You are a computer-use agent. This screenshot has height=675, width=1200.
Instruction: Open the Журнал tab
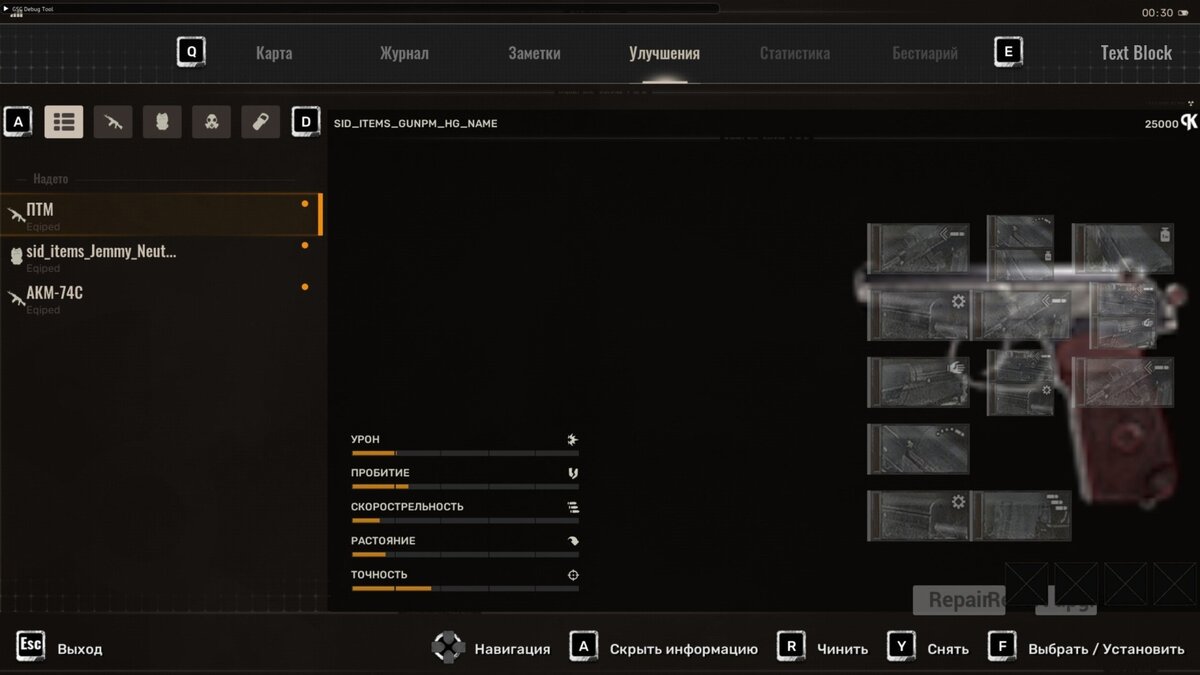pyautogui.click(x=404, y=54)
